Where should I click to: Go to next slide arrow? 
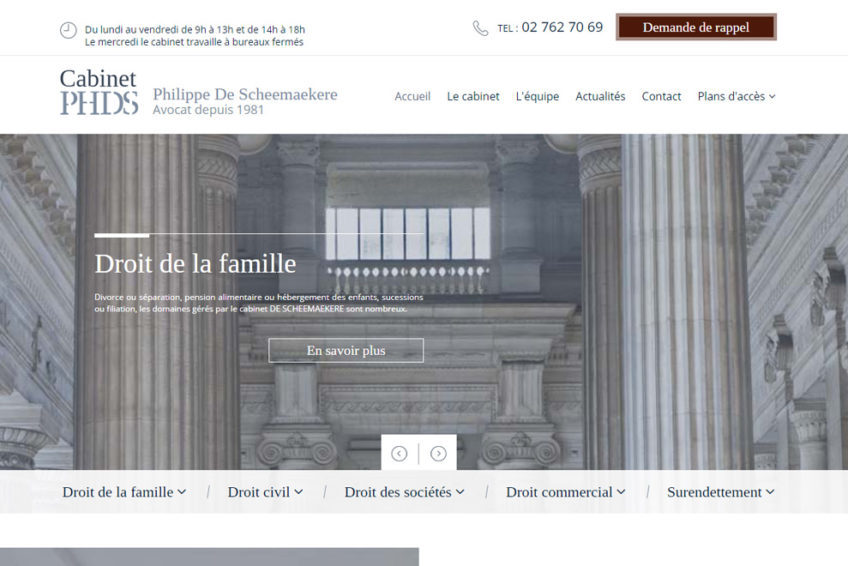pyautogui.click(x=438, y=454)
